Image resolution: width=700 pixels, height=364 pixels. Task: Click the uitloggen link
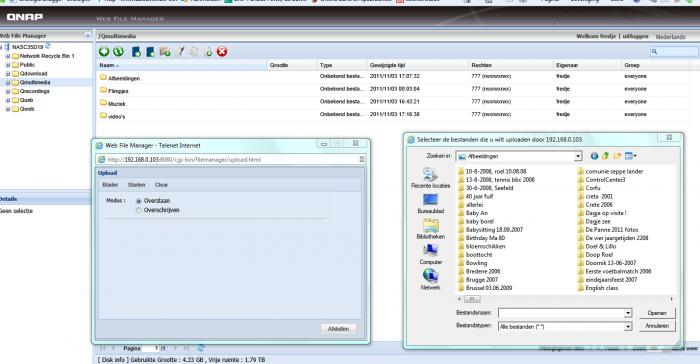click(635, 36)
